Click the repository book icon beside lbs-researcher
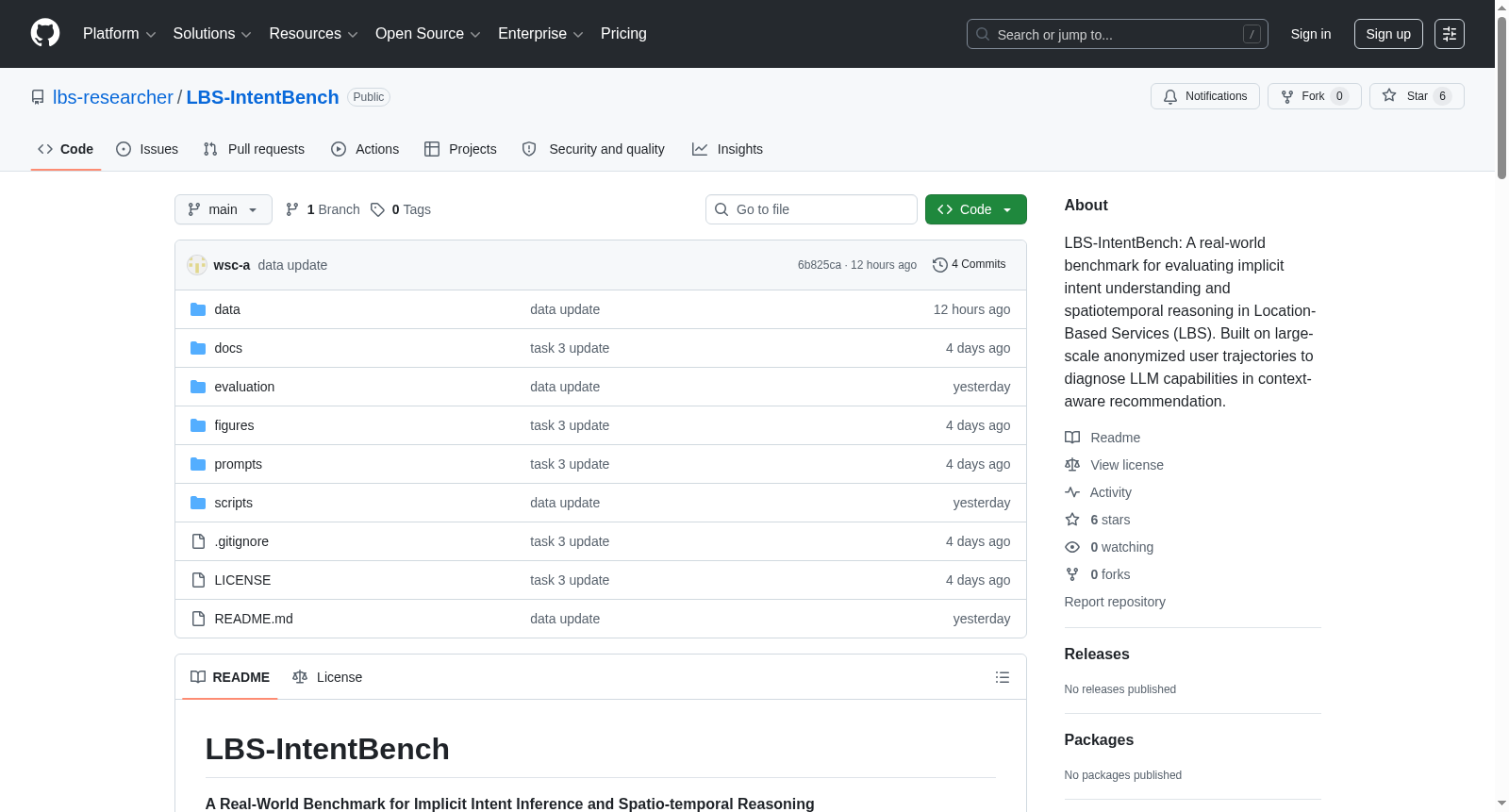The image size is (1509, 812). pyautogui.click(x=38, y=97)
